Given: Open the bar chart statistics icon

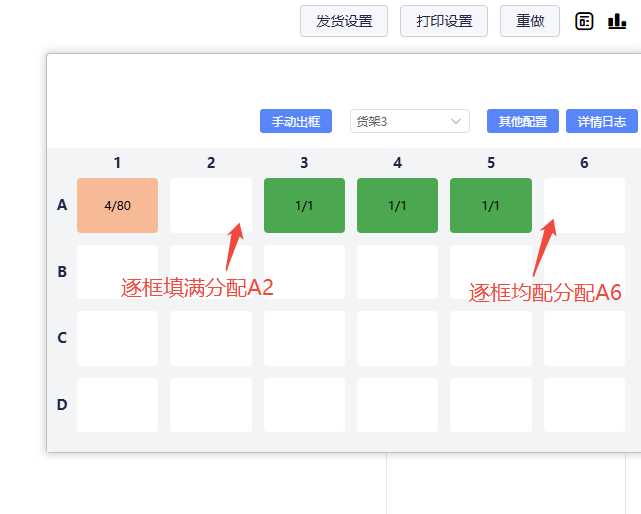Looking at the screenshot, I should 617,21.
